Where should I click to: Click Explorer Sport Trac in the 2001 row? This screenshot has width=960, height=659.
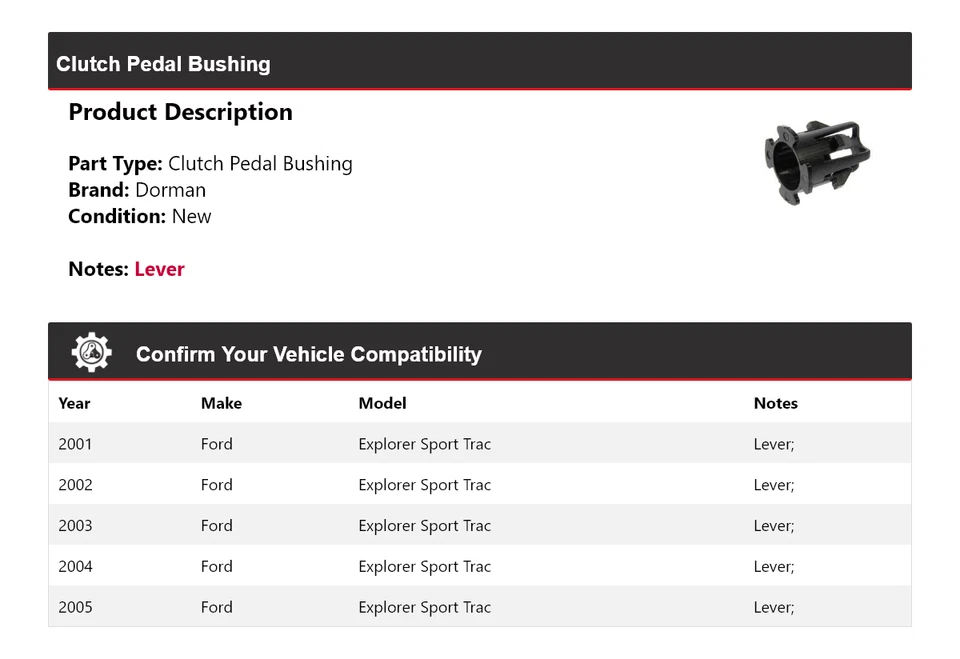[424, 444]
